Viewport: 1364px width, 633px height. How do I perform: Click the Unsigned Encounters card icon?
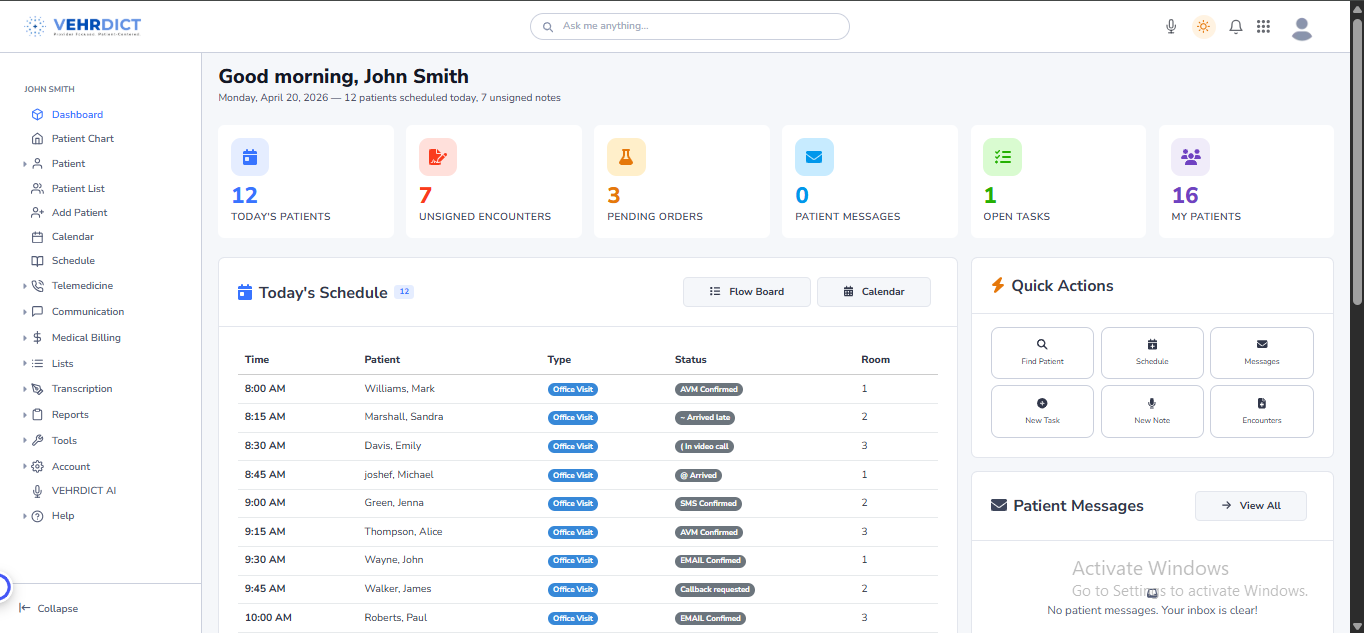(x=438, y=157)
